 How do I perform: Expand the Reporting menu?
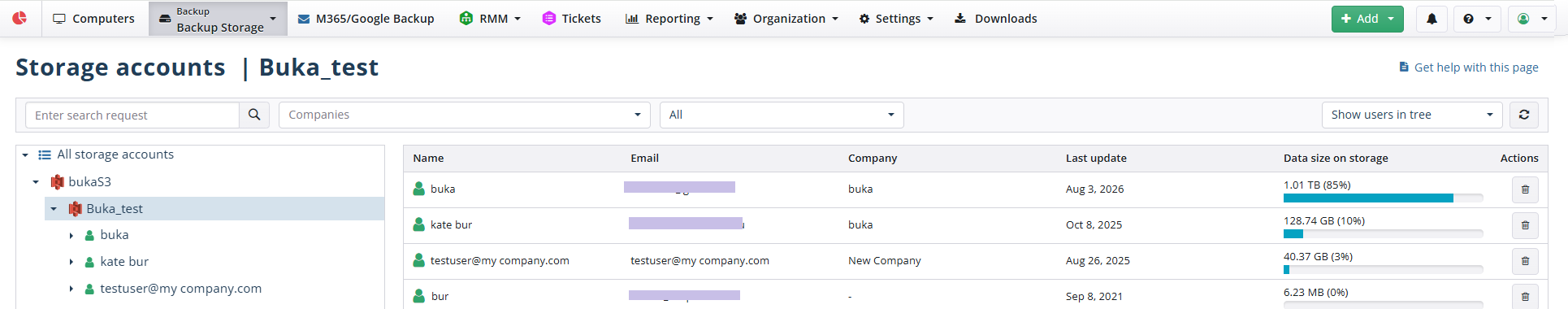(669, 18)
